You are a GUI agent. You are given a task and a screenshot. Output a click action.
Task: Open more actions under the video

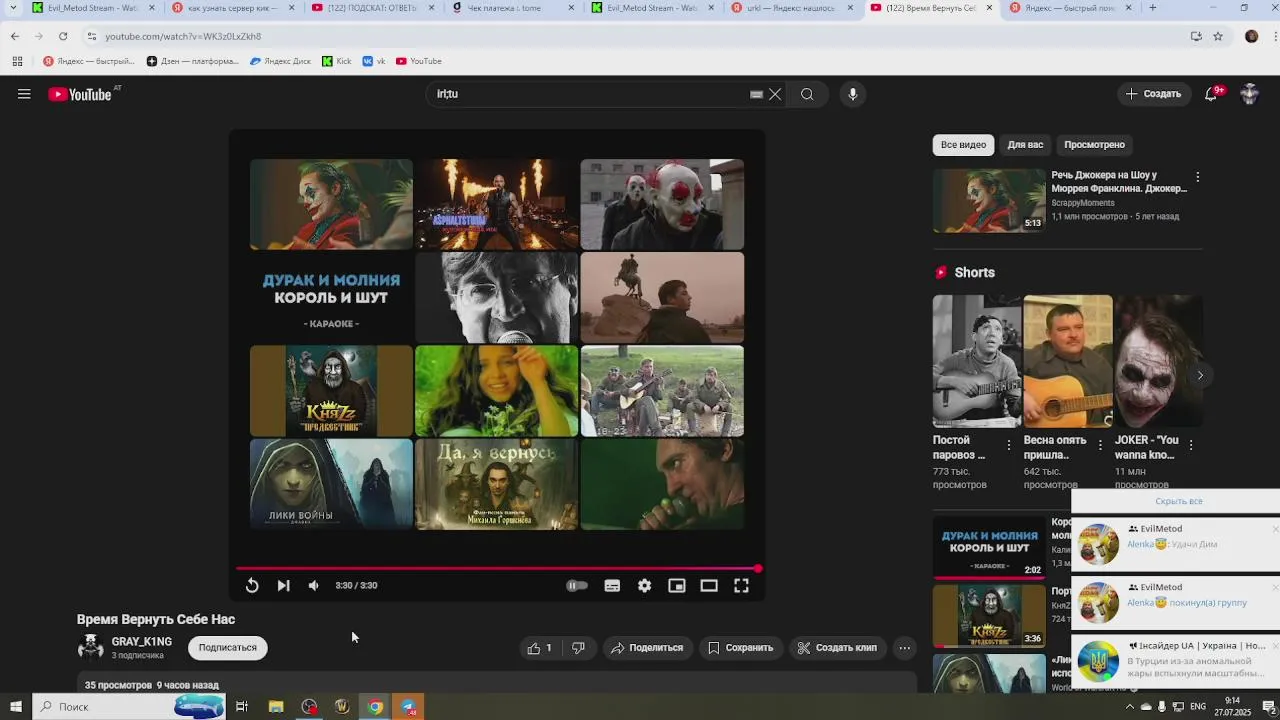(904, 648)
